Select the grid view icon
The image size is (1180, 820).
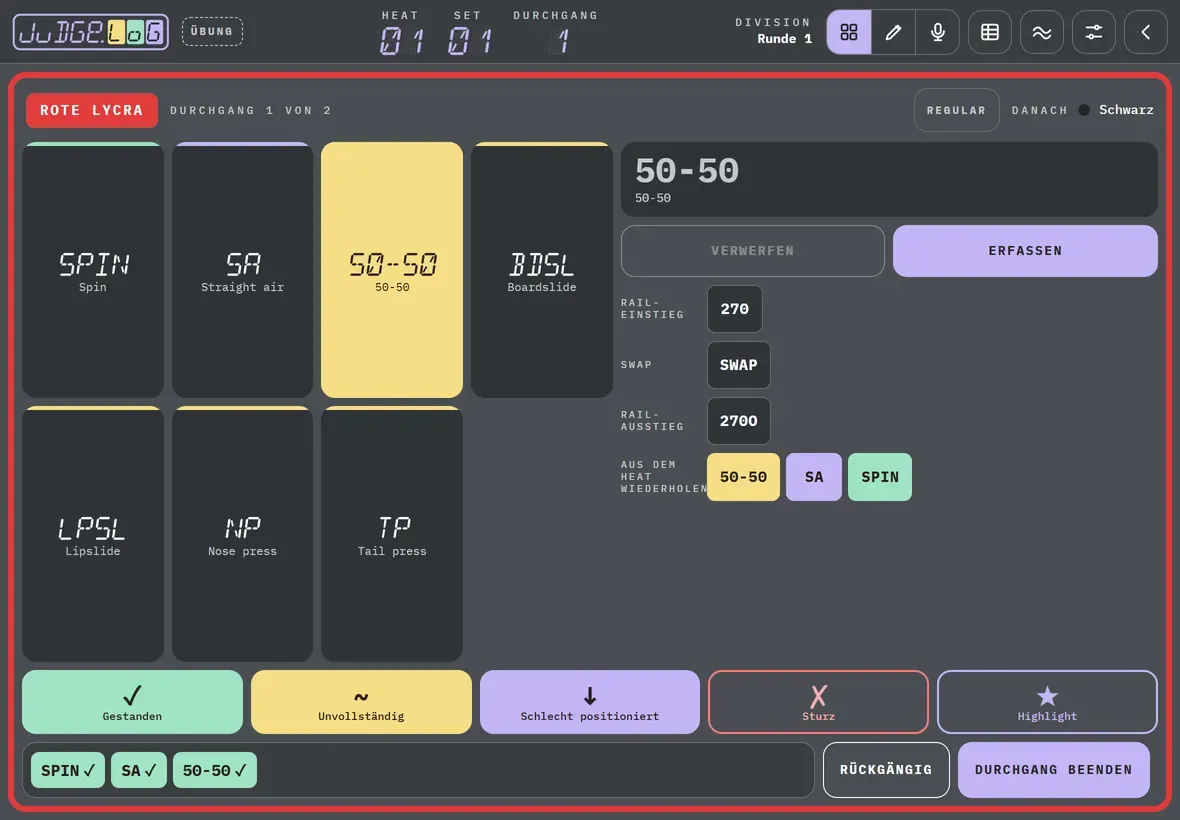[849, 32]
